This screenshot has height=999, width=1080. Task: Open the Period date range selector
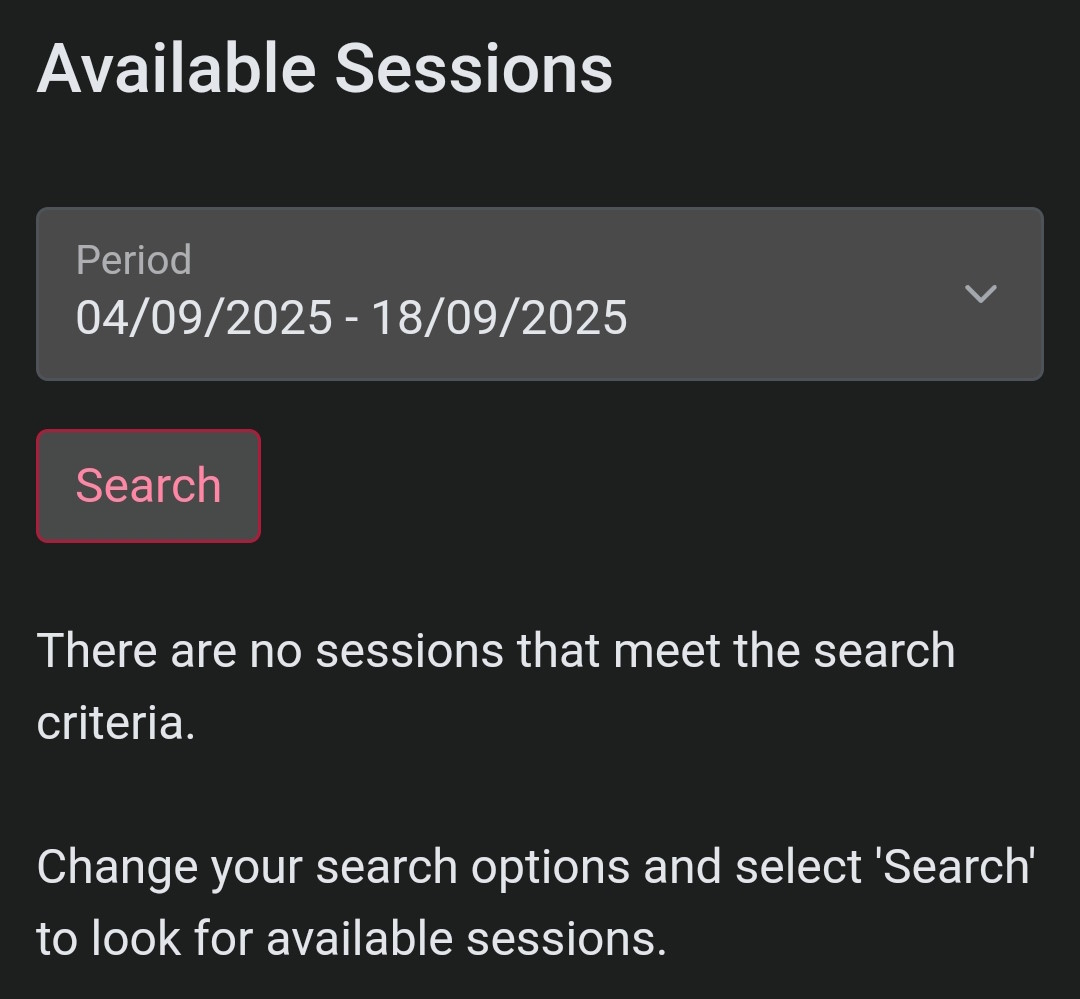pyautogui.click(x=539, y=294)
